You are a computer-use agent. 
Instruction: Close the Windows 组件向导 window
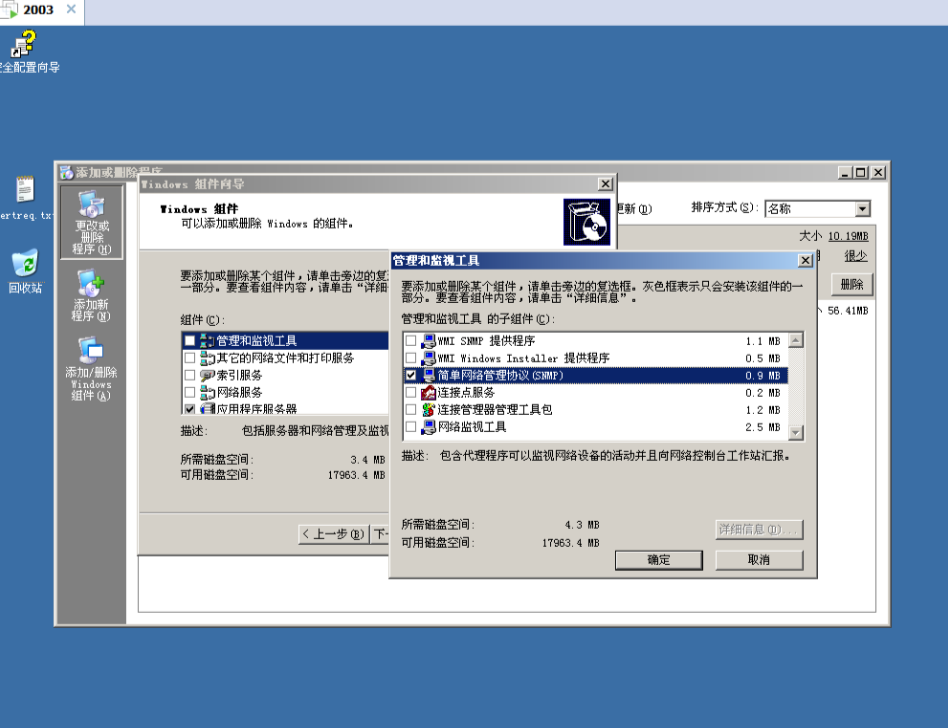pos(605,184)
